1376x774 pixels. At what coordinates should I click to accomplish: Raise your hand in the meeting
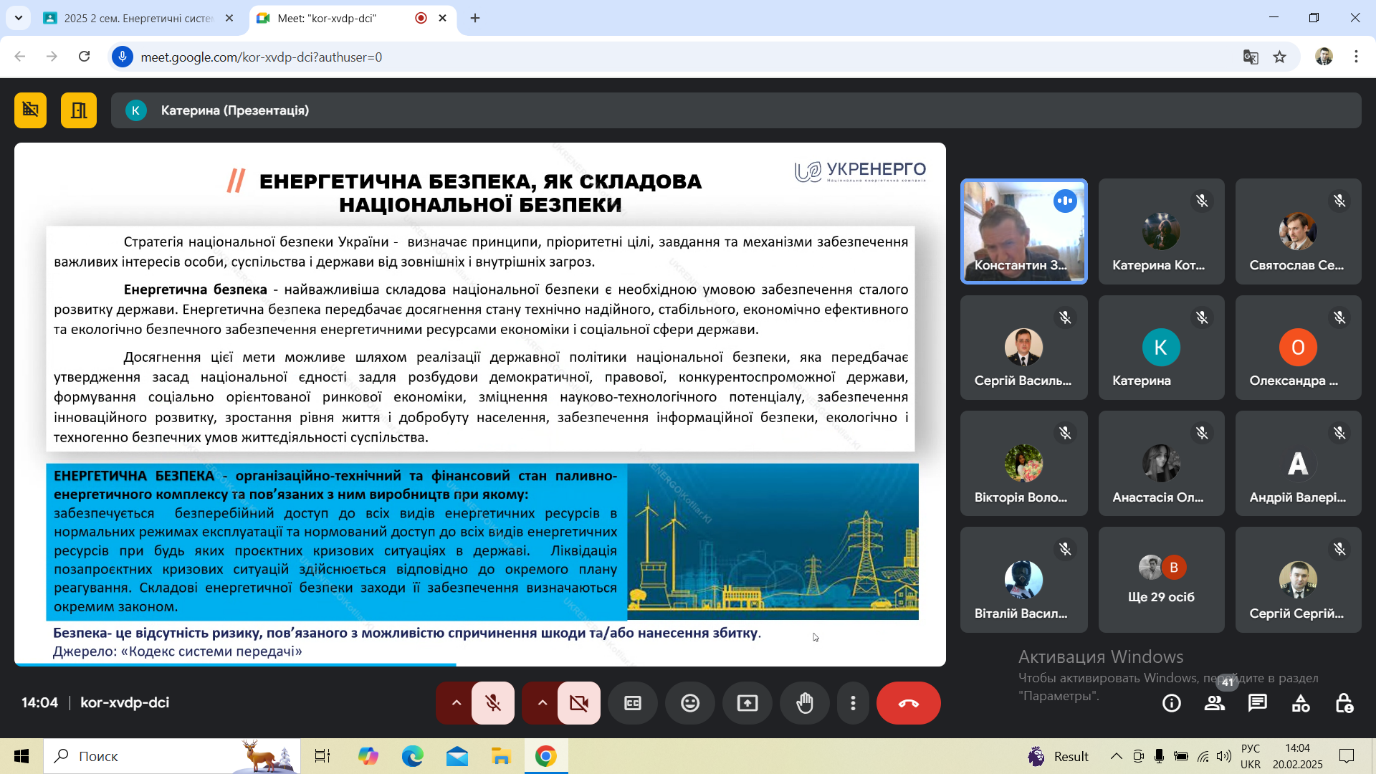[x=805, y=703]
